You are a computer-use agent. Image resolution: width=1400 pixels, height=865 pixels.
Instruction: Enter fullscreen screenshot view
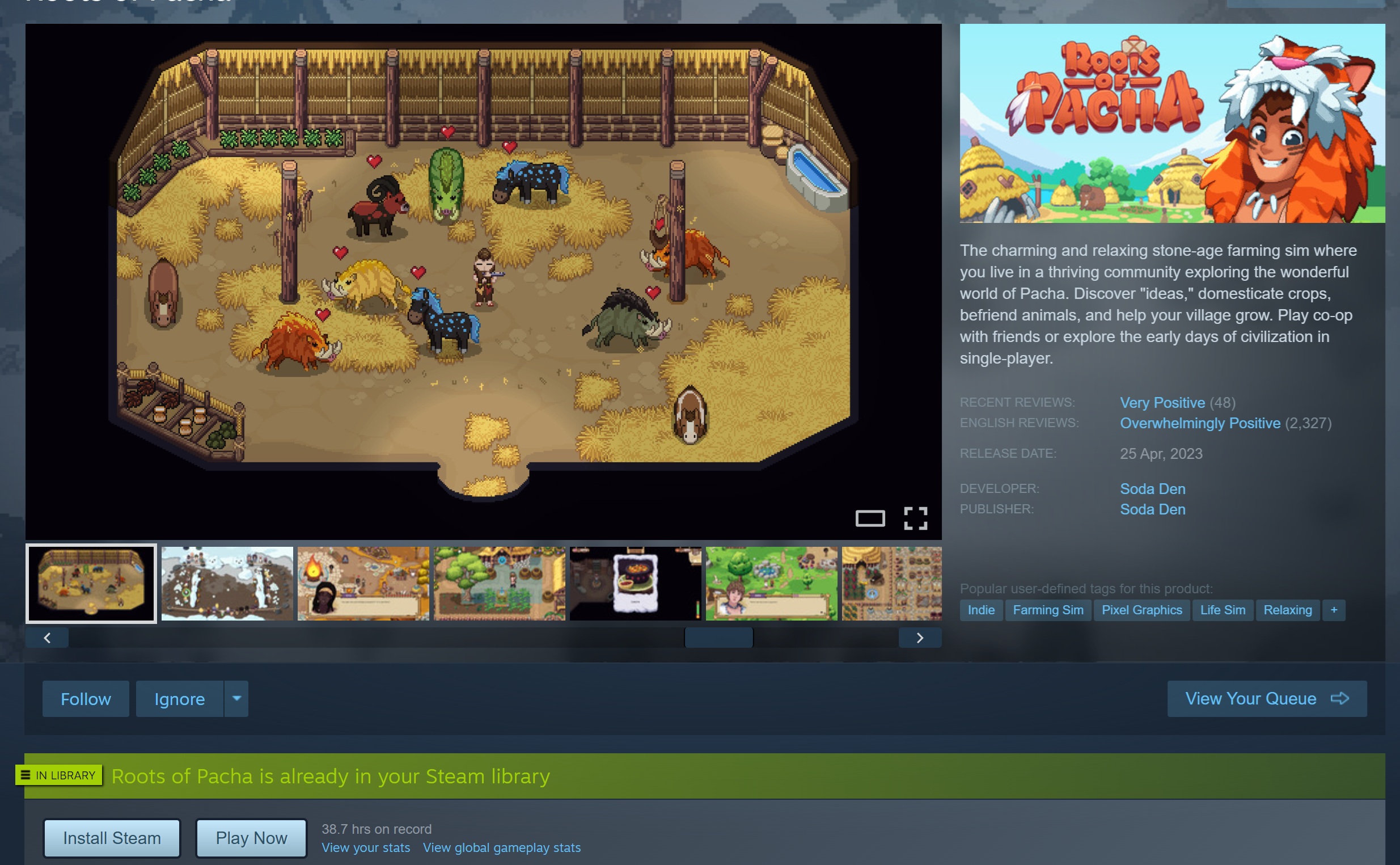coord(915,518)
